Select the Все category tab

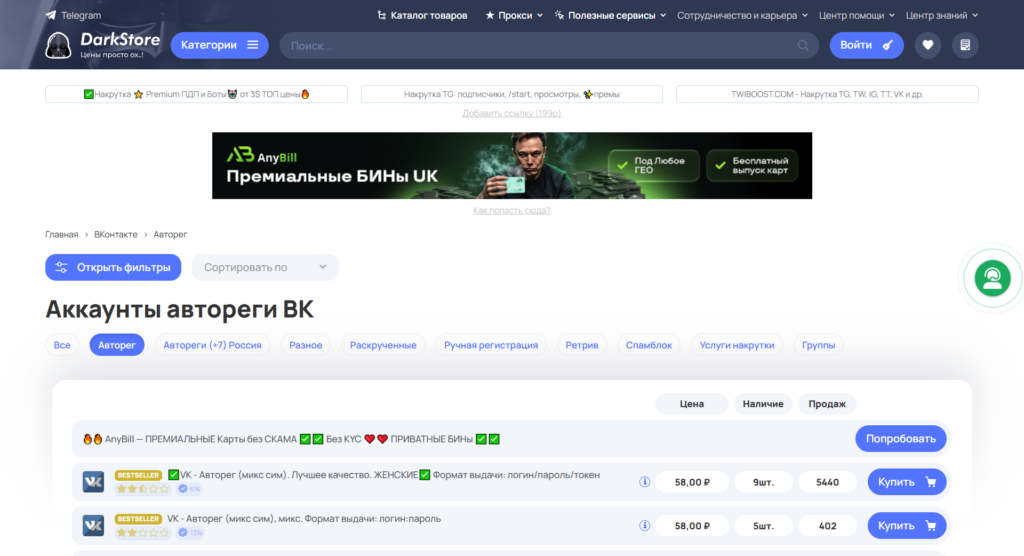tap(62, 345)
